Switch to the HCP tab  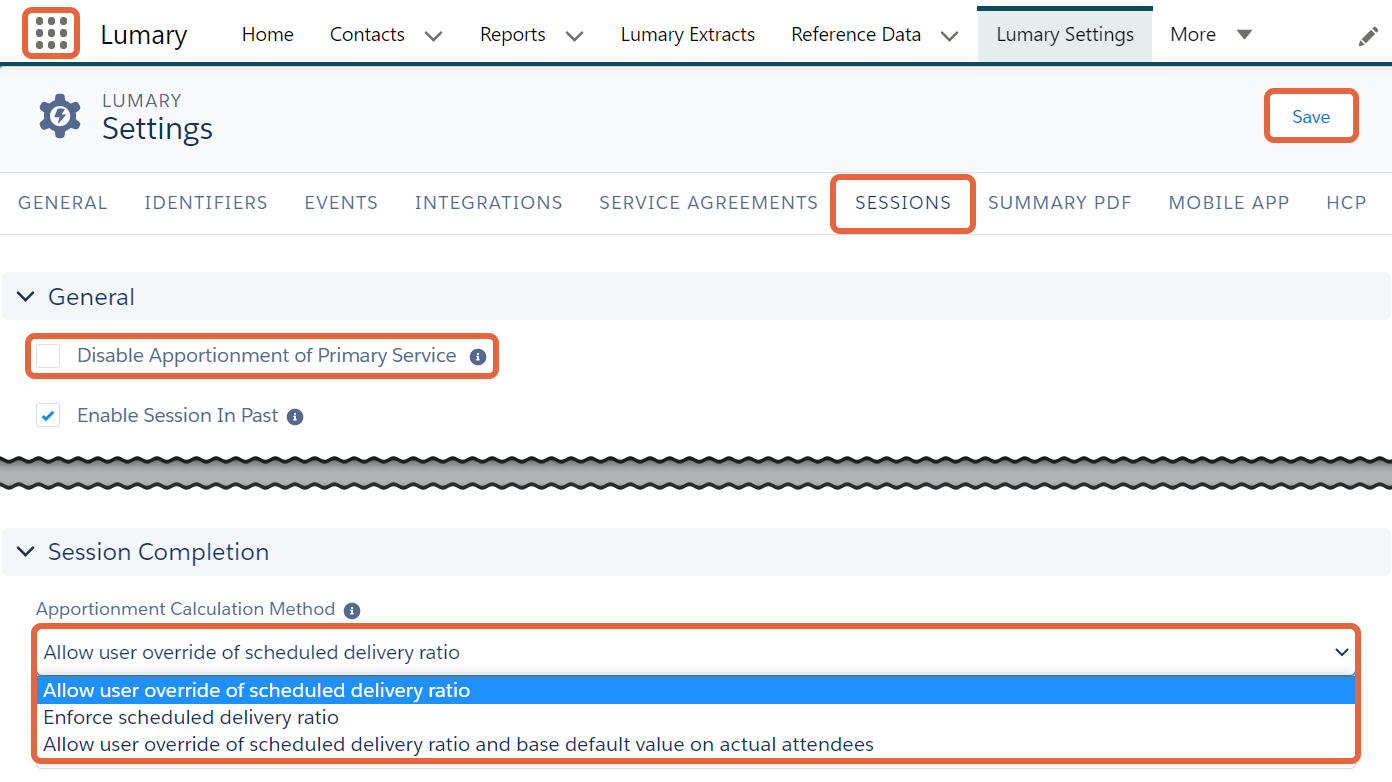click(x=1347, y=203)
